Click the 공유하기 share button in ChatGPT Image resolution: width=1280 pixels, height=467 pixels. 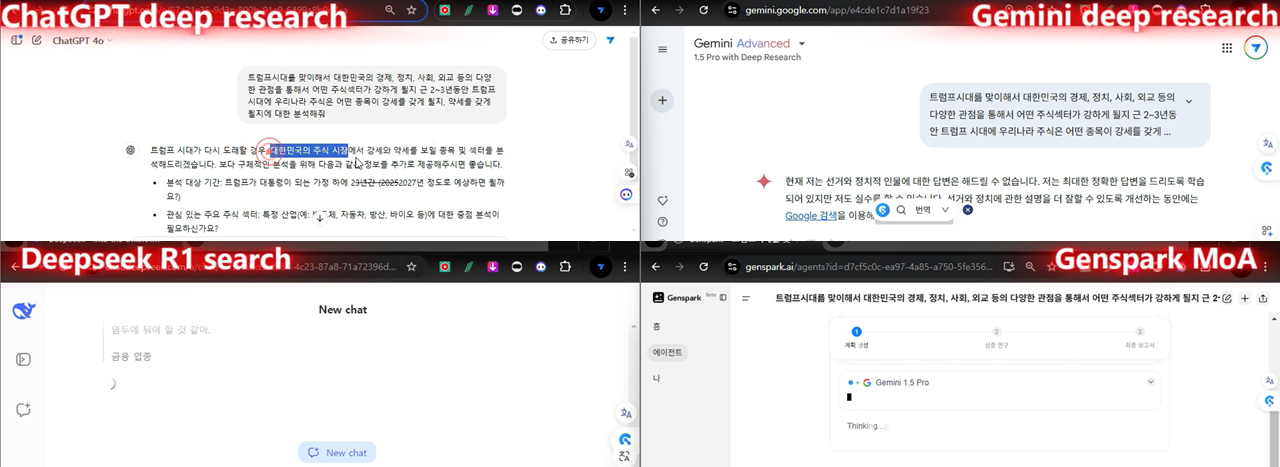click(x=569, y=40)
